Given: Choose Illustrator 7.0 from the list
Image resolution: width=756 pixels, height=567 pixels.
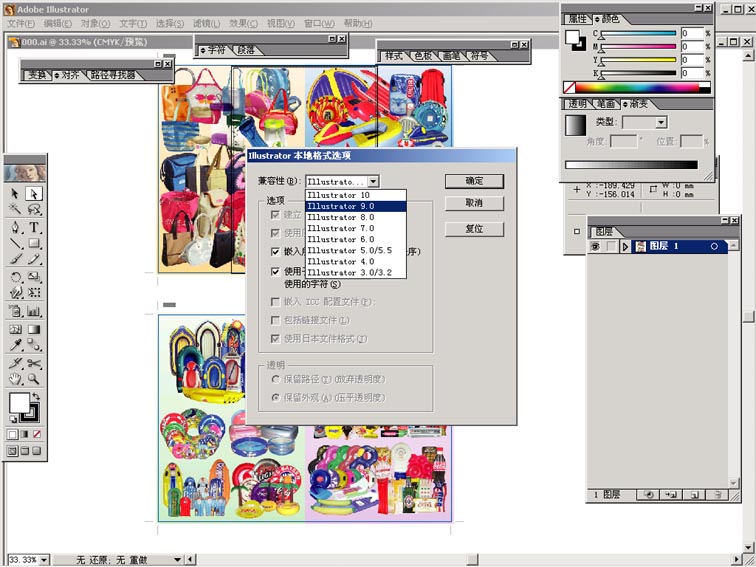Looking at the screenshot, I should tap(356, 229).
